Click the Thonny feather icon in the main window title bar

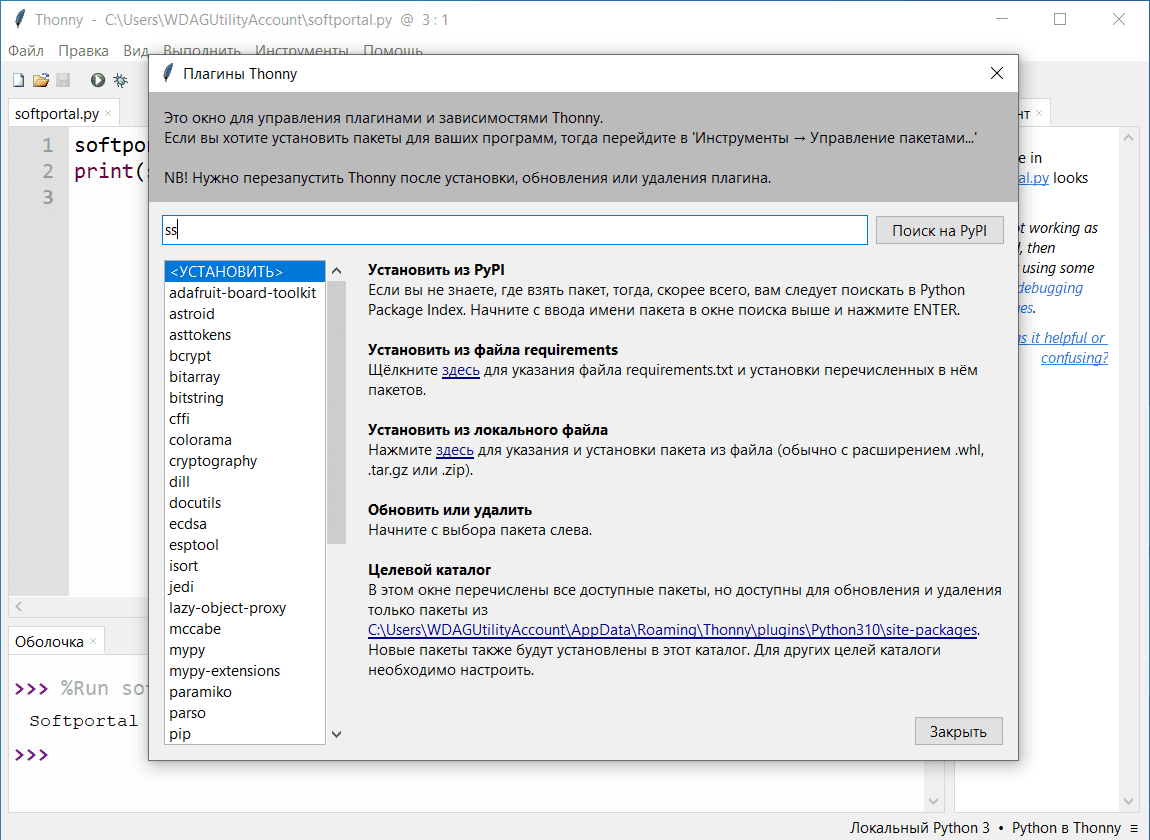pyautogui.click(x=20, y=19)
